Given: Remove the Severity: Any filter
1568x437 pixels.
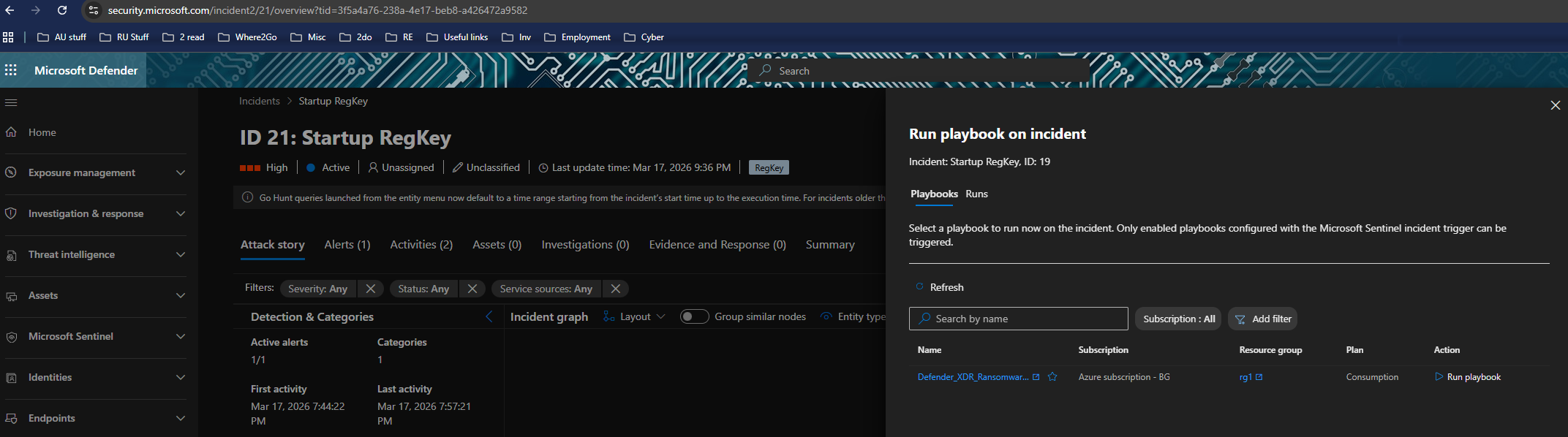Looking at the screenshot, I should click(371, 289).
